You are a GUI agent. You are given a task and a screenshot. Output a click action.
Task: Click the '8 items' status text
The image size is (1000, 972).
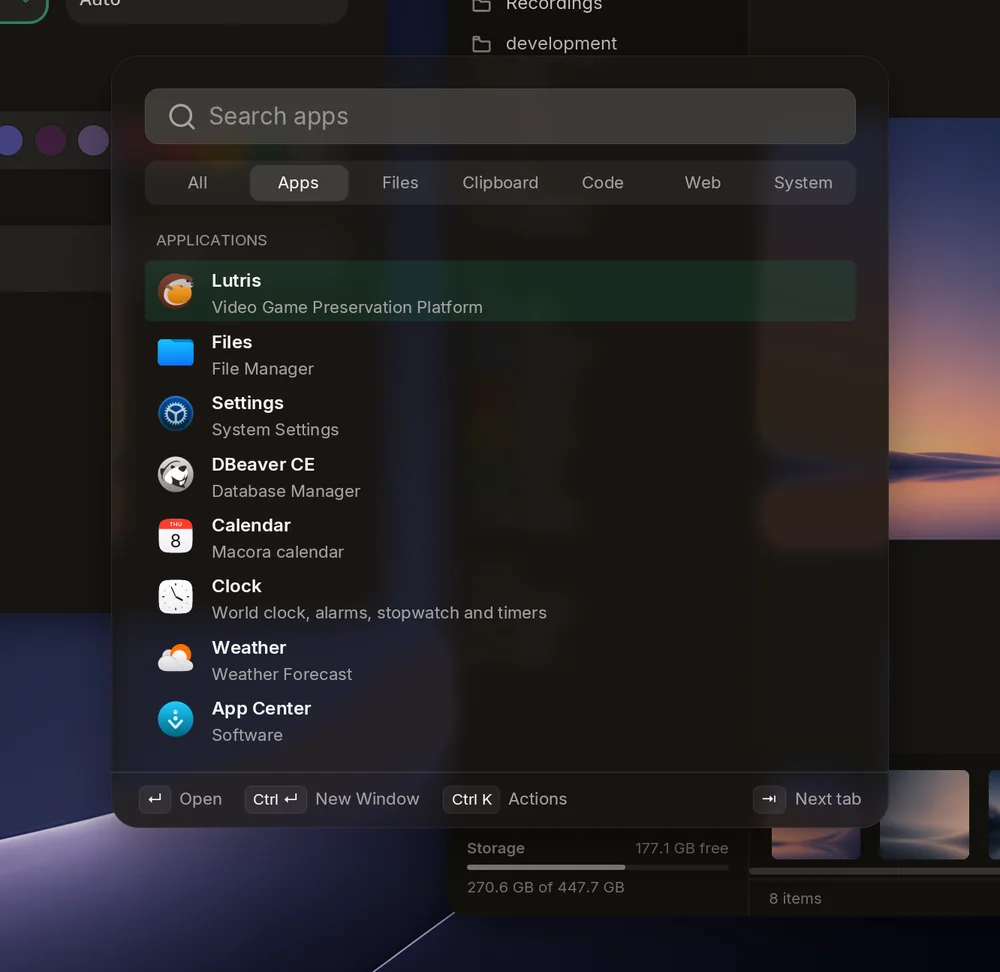point(795,899)
